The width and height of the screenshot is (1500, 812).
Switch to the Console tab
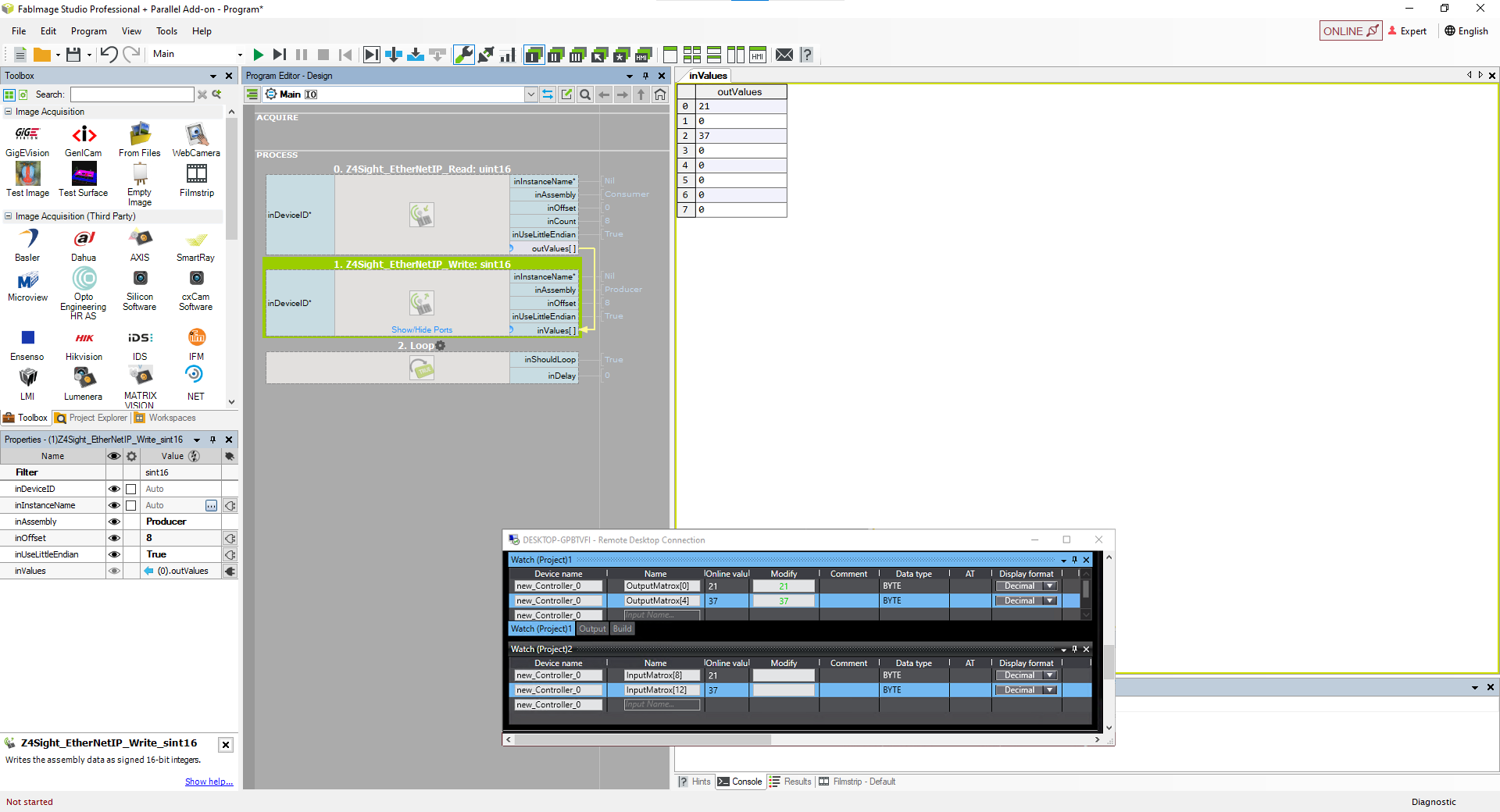(x=740, y=782)
